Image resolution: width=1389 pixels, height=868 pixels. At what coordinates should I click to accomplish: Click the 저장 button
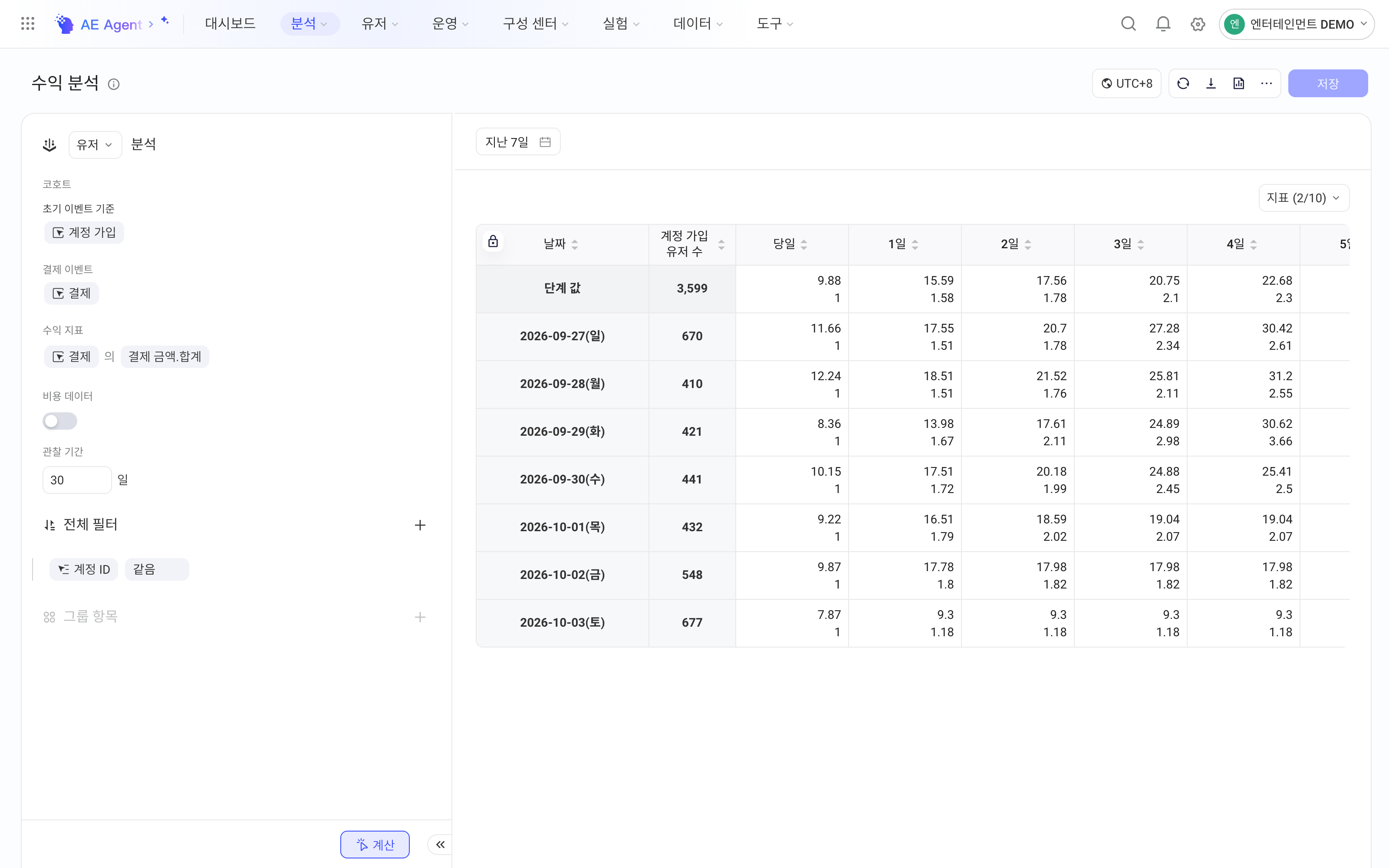click(1328, 83)
